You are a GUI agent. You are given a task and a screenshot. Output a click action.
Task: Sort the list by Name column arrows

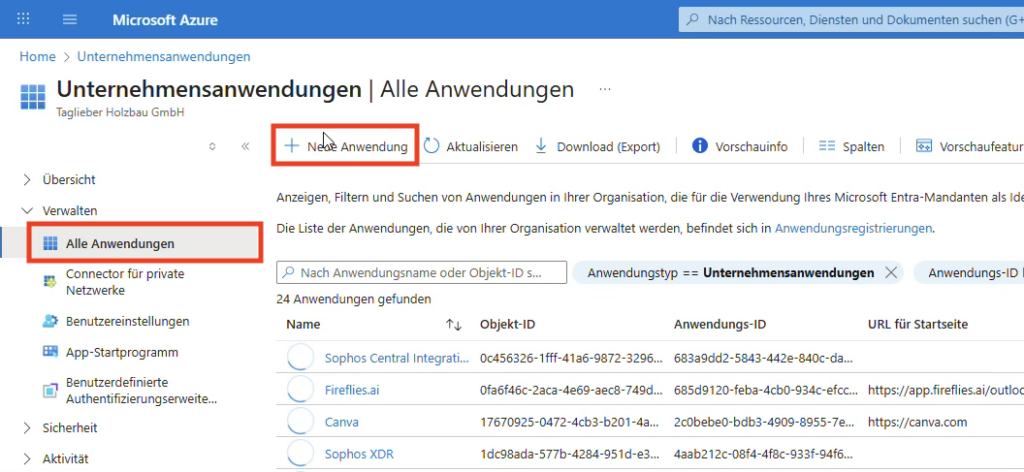(x=453, y=324)
